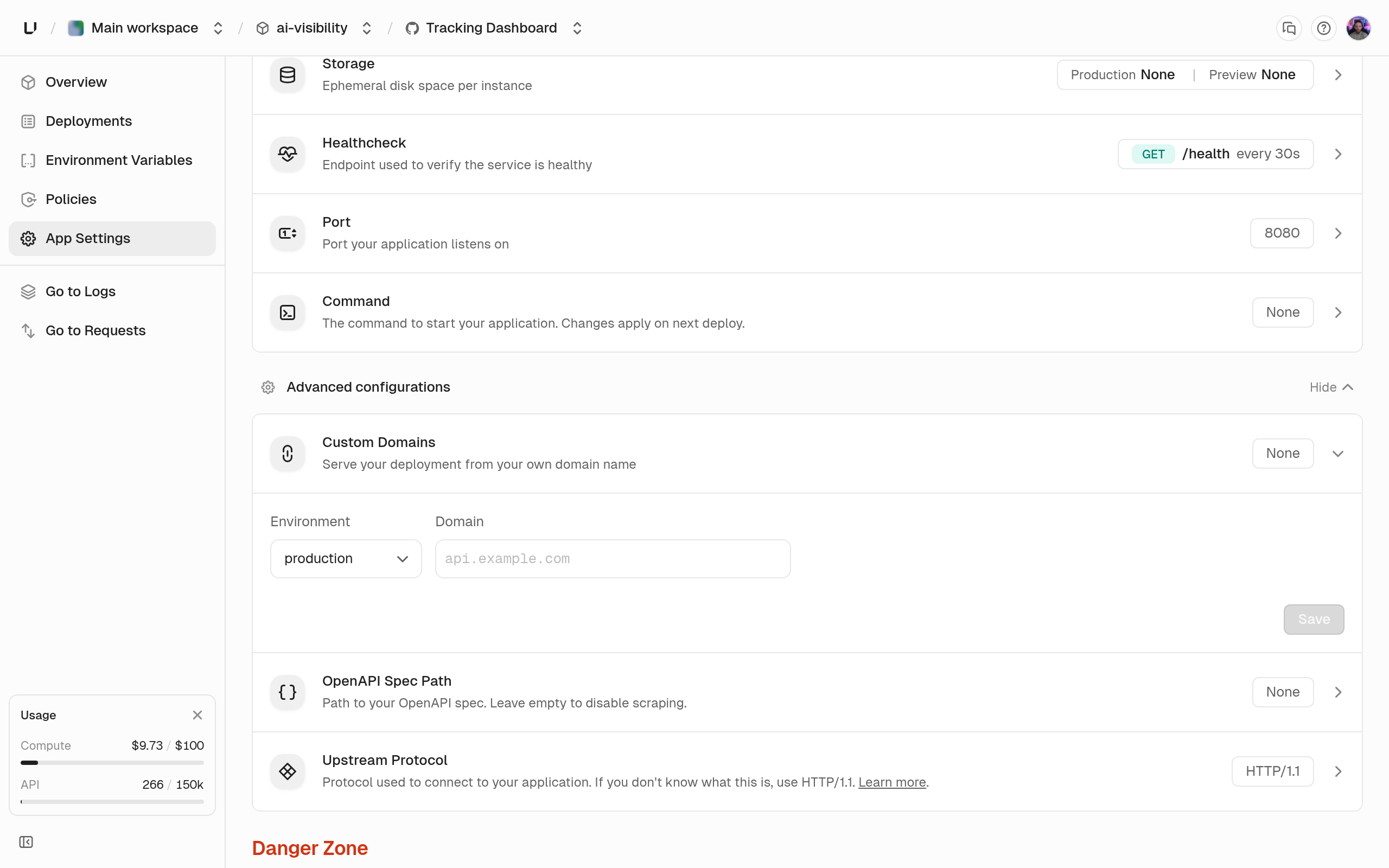The width and height of the screenshot is (1389, 868).
Task: Click the Command None value badge
Action: coord(1283,312)
